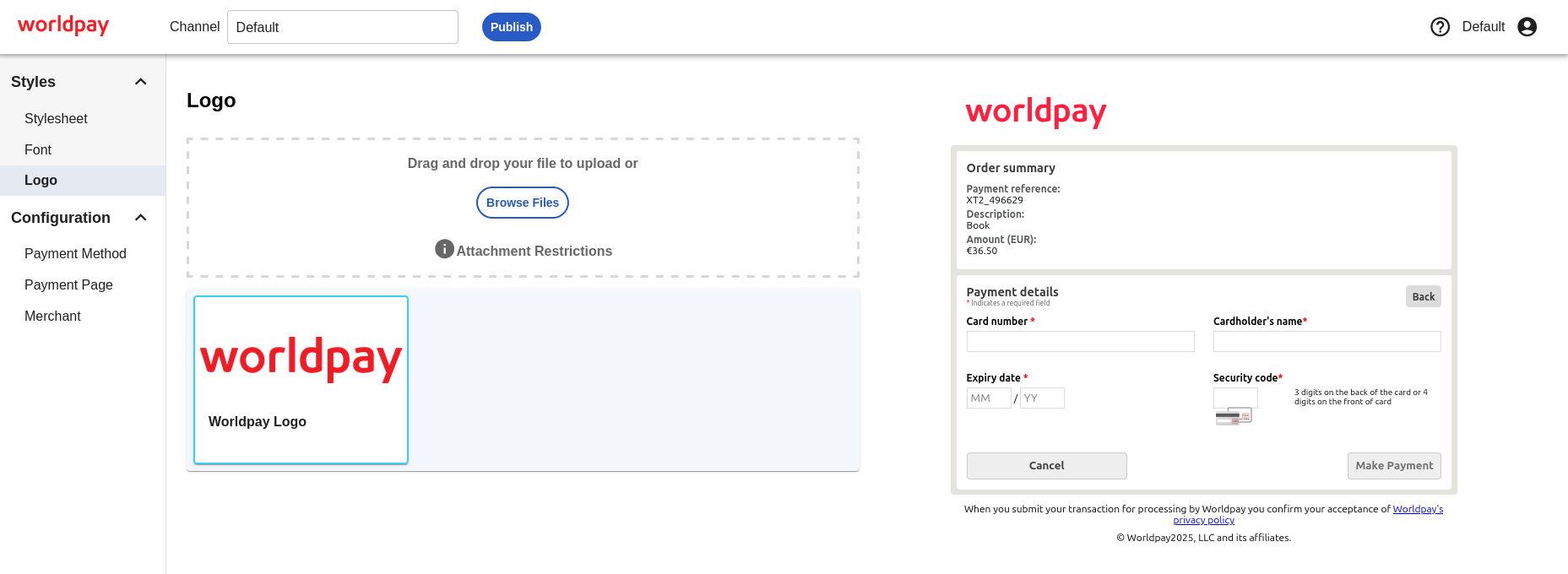Focus the Card number input field

coord(1080,341)
